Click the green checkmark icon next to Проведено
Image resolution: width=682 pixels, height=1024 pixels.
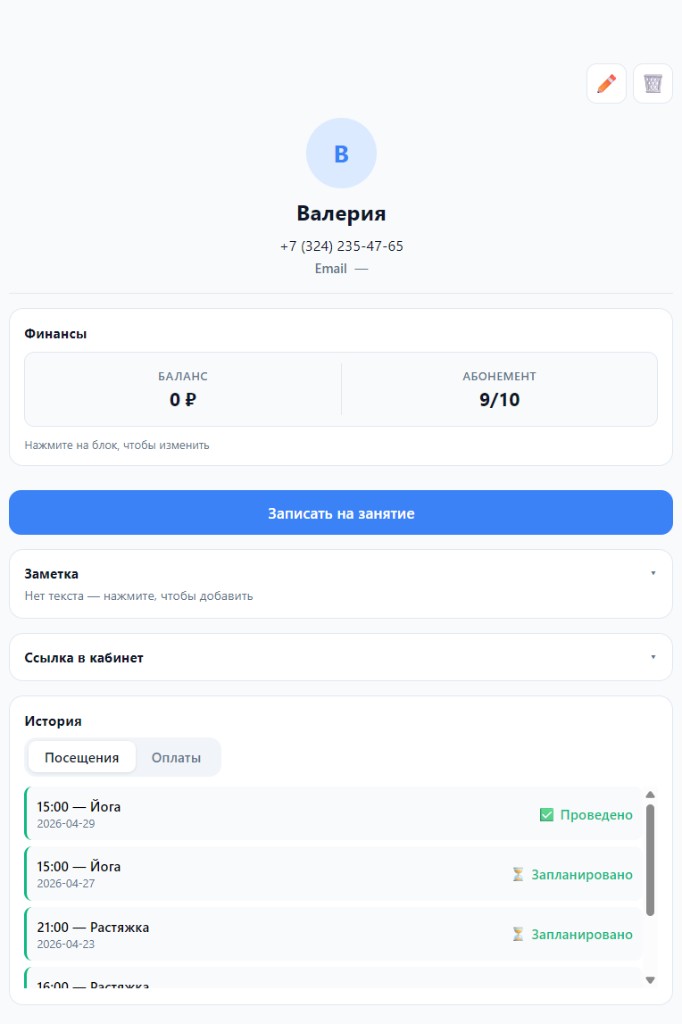[547, 814]
